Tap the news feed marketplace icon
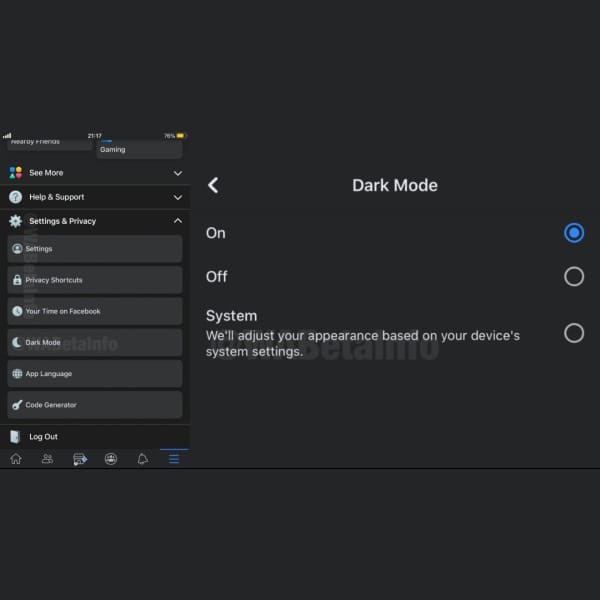 (x=79, y=459)
